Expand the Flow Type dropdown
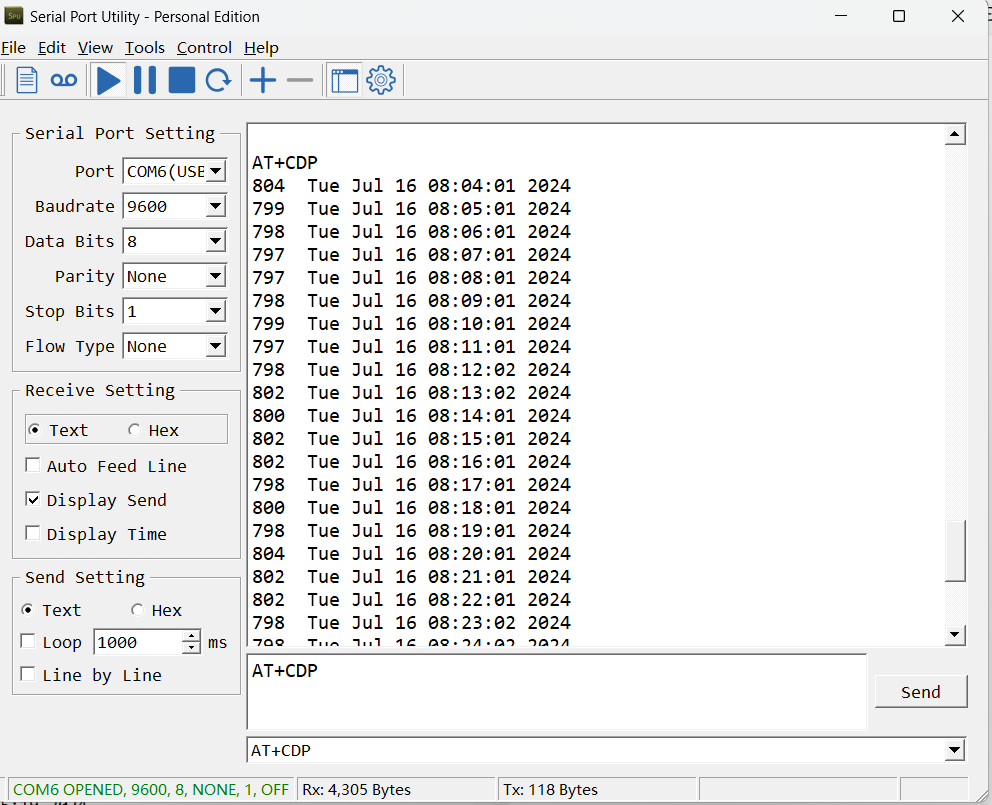The image size is (992, 805). click(216, 347)
